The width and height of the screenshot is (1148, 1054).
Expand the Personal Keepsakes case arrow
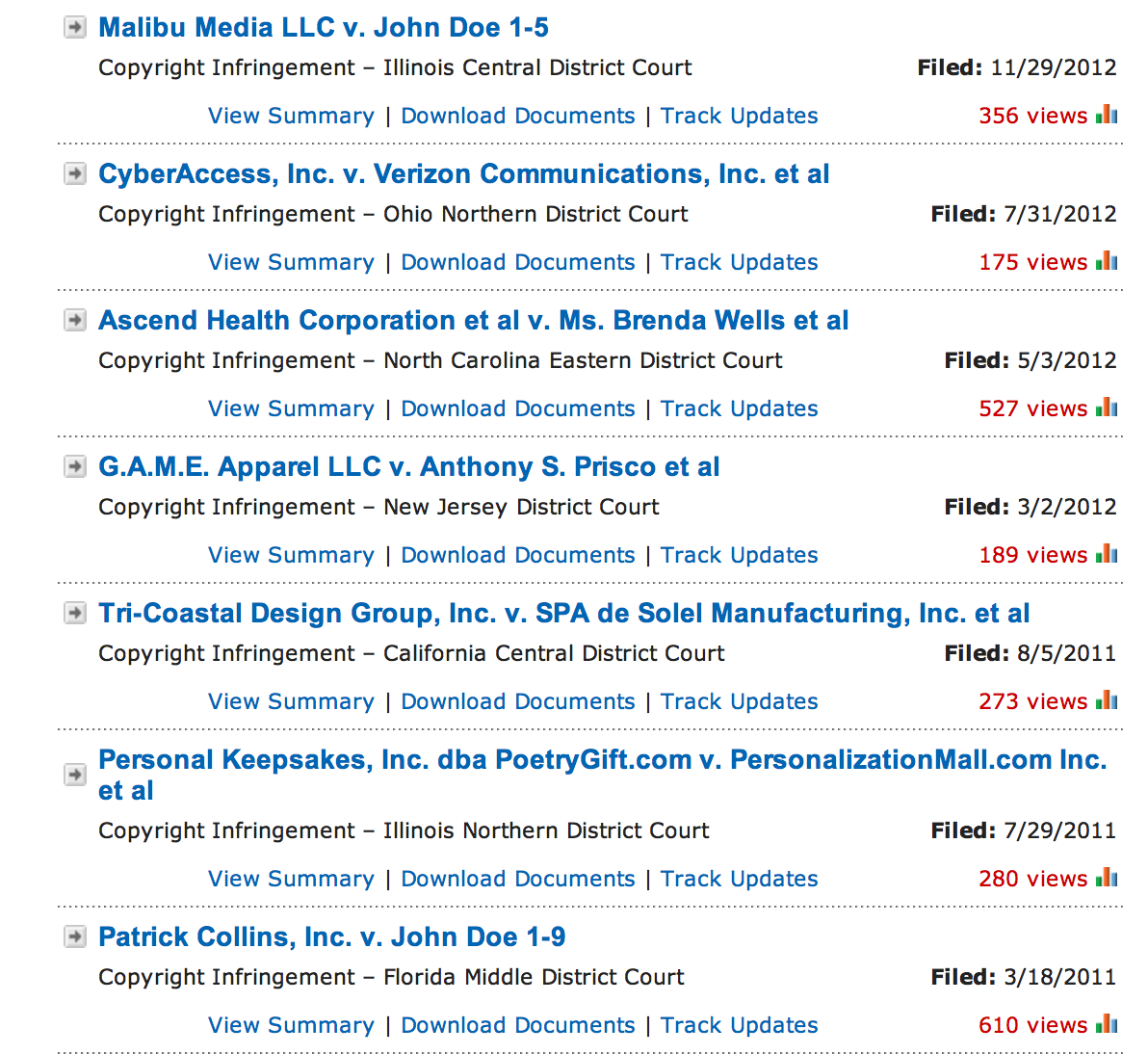click(75, 775)
